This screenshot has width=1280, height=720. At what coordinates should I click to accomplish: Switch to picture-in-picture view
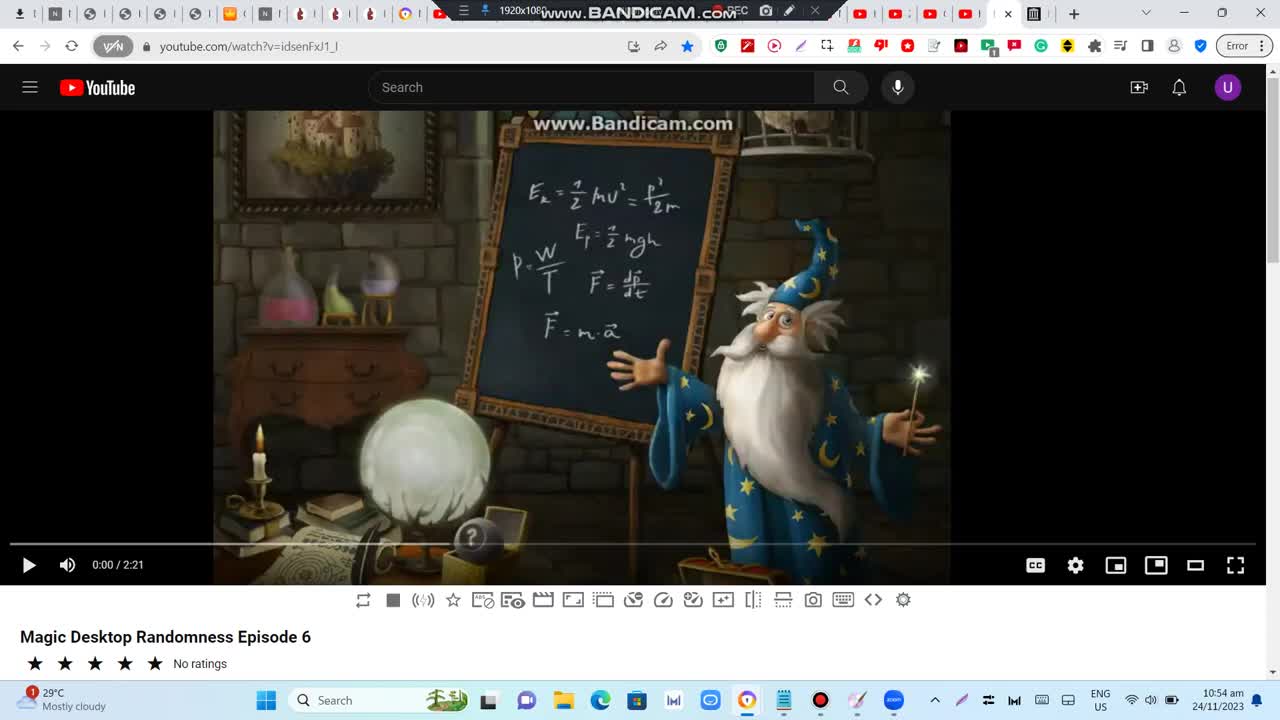(x=1156, y=565)
